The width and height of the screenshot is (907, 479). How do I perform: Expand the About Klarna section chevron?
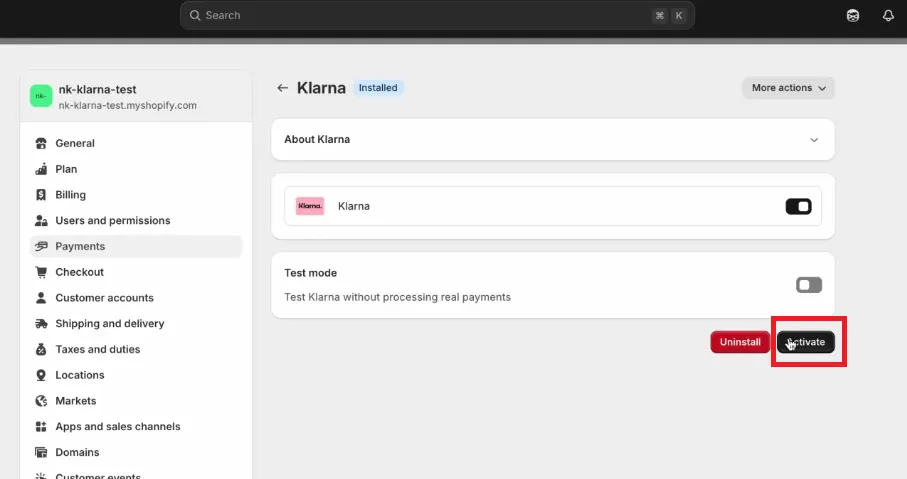pos(814,140)
